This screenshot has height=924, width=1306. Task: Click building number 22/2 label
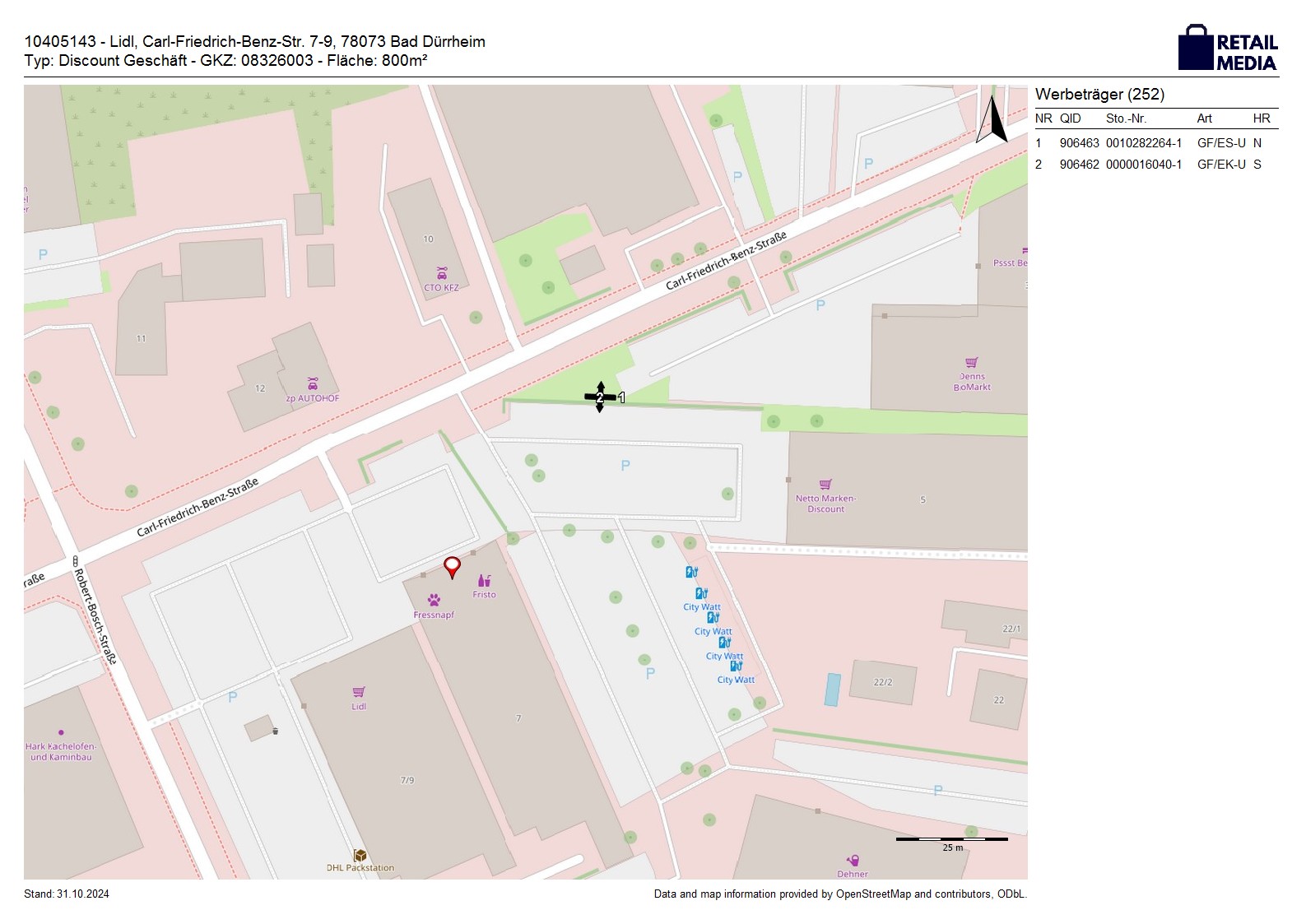(883, 682)
